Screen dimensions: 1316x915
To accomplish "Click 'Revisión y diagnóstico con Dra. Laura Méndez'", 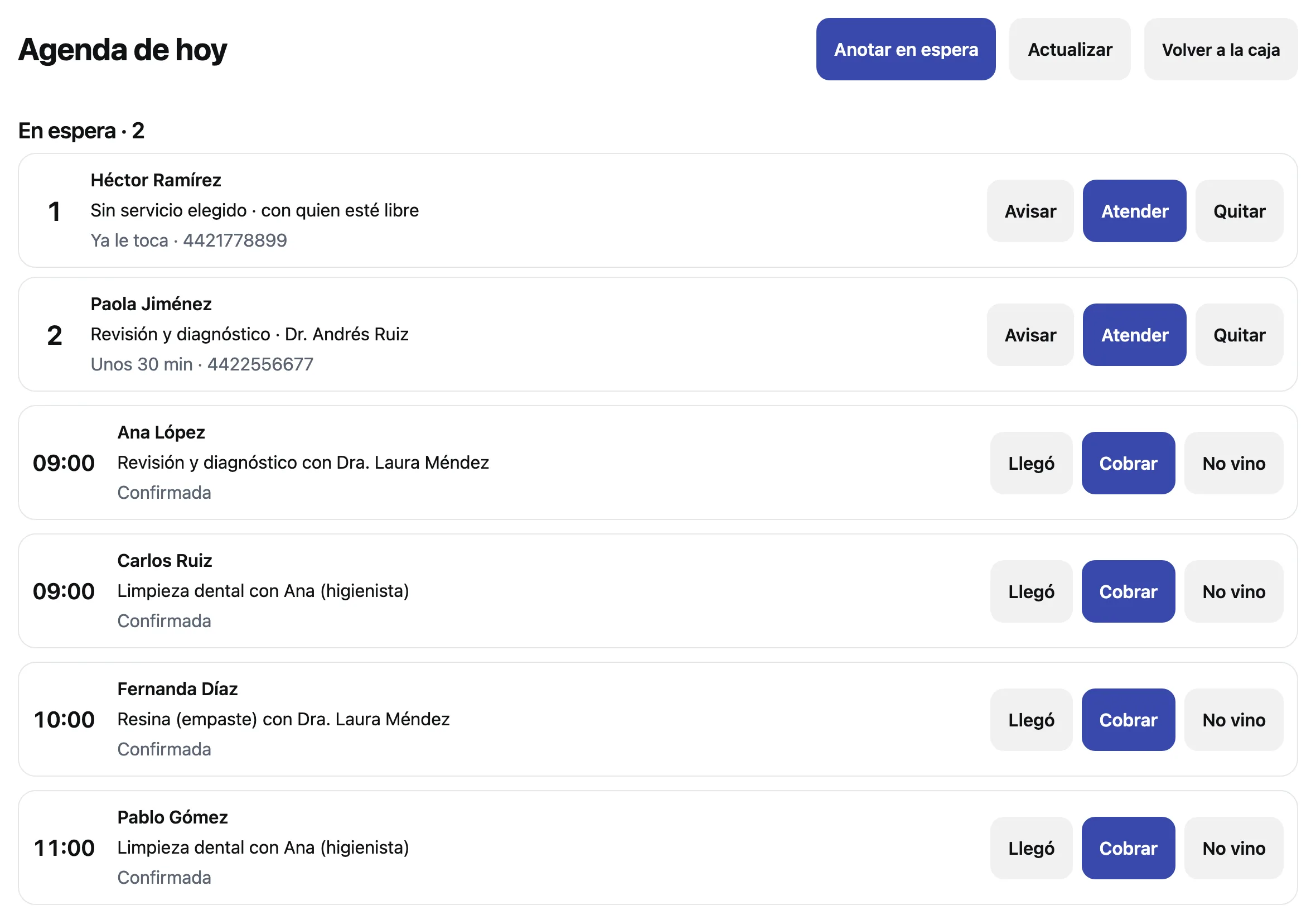I will click(303, 463).
